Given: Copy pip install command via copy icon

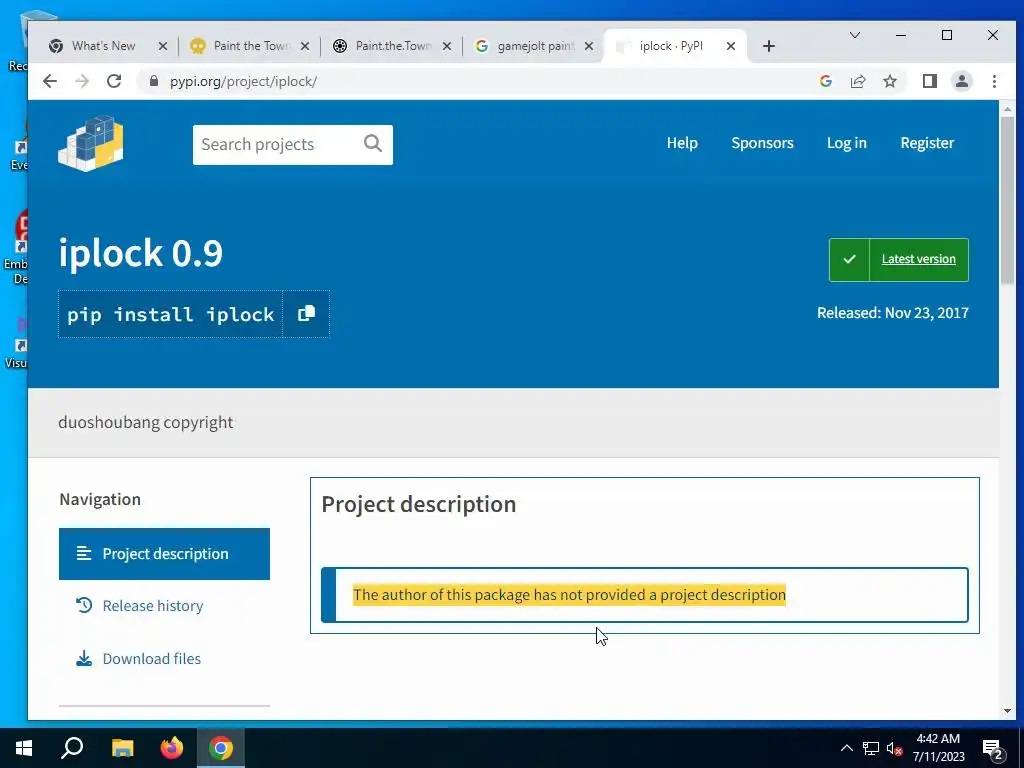Looking at the screenshot, I should click(x=306, y=314).
